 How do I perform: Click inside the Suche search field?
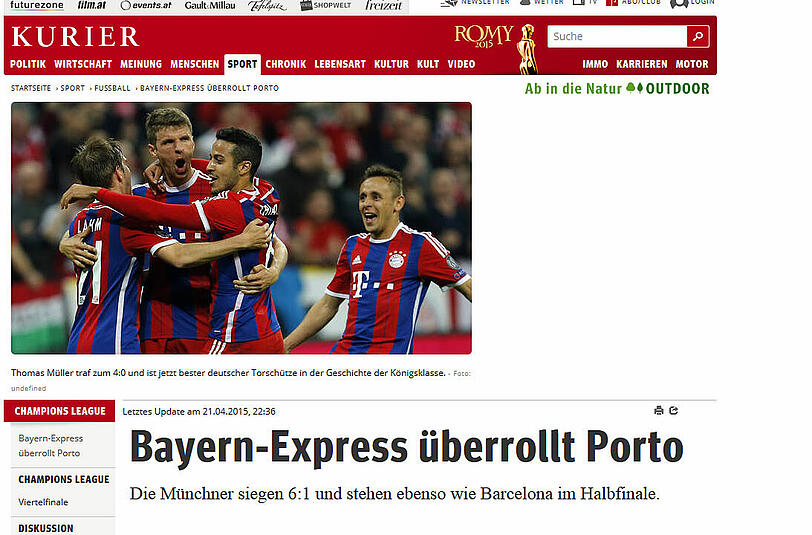pos(617,36)
